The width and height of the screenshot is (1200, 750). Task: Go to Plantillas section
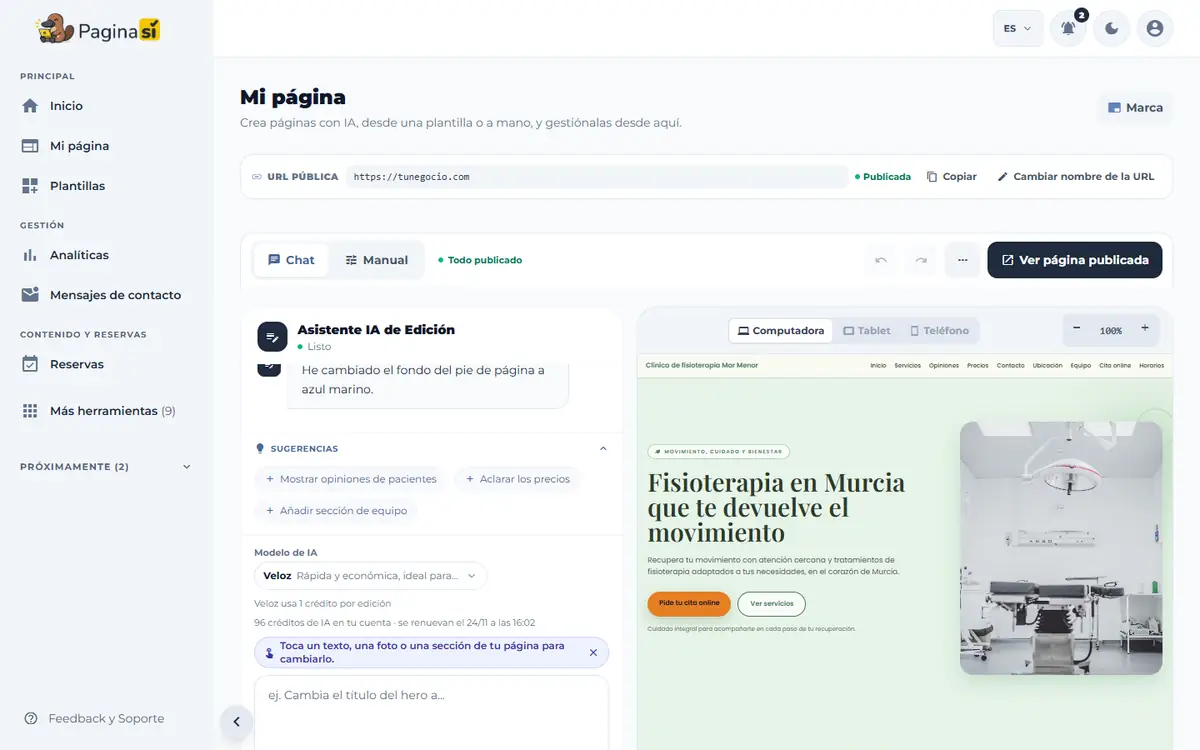click(x=77, y=186)
